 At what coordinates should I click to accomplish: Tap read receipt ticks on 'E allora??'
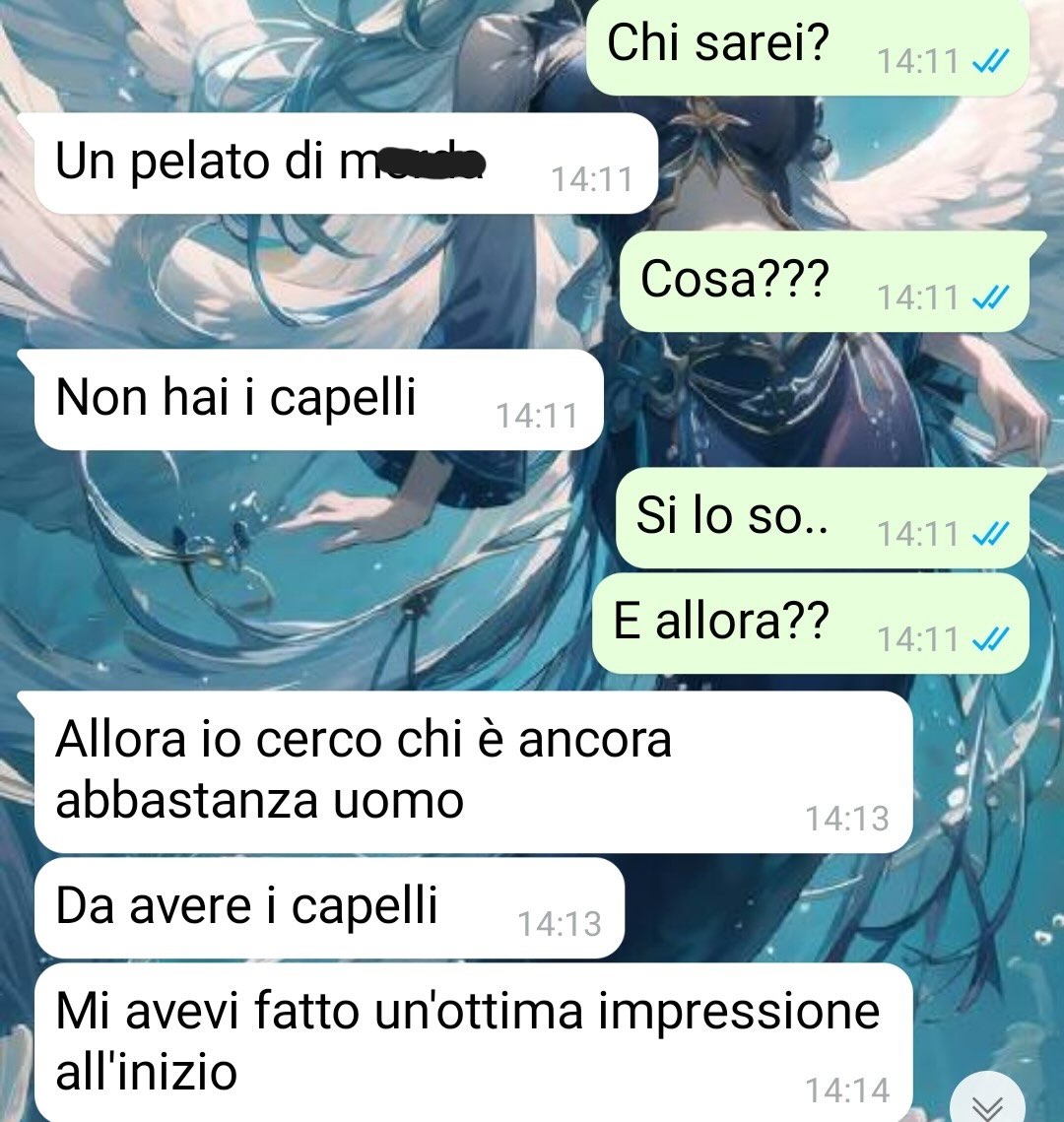[991, 638]
